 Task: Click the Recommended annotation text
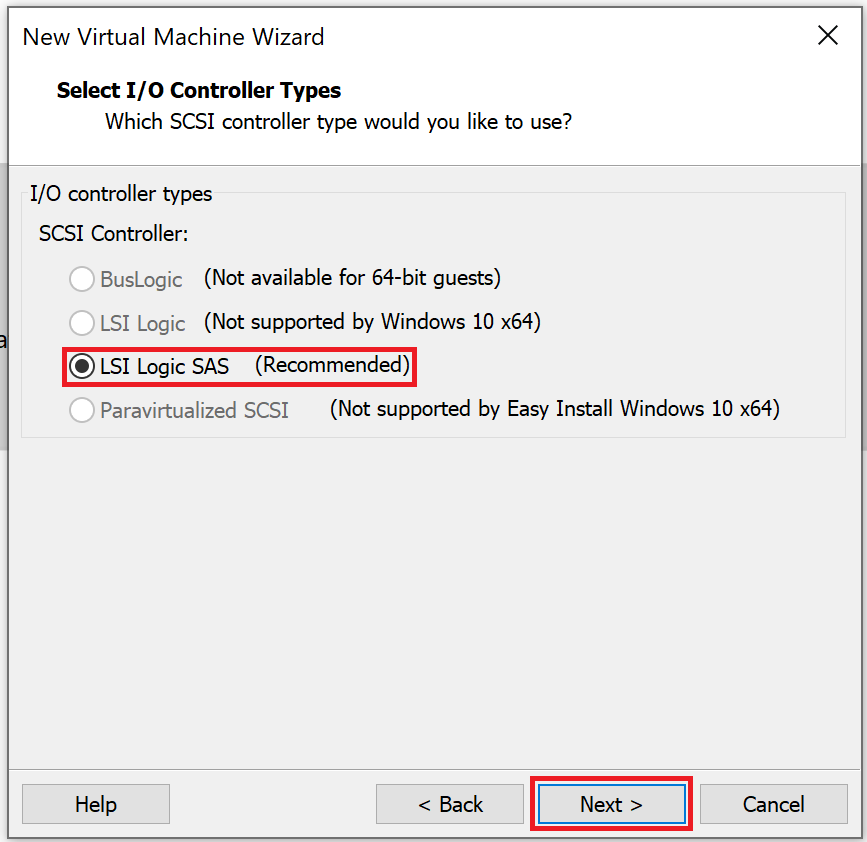point(330,366)
